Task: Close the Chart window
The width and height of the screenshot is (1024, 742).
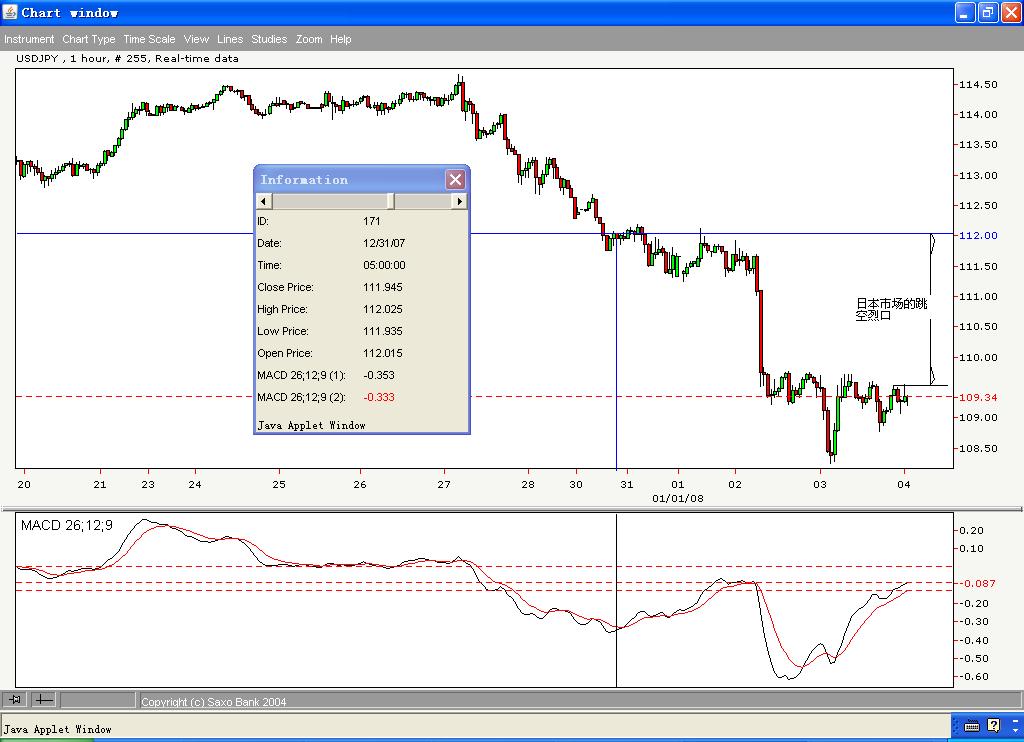Action: pos(1010,12)
